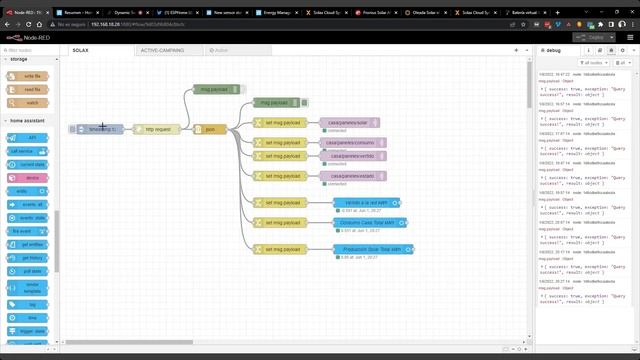Collapse the home assistant palette category
Viewport: 640px width, 360px height.
(27, 121)
